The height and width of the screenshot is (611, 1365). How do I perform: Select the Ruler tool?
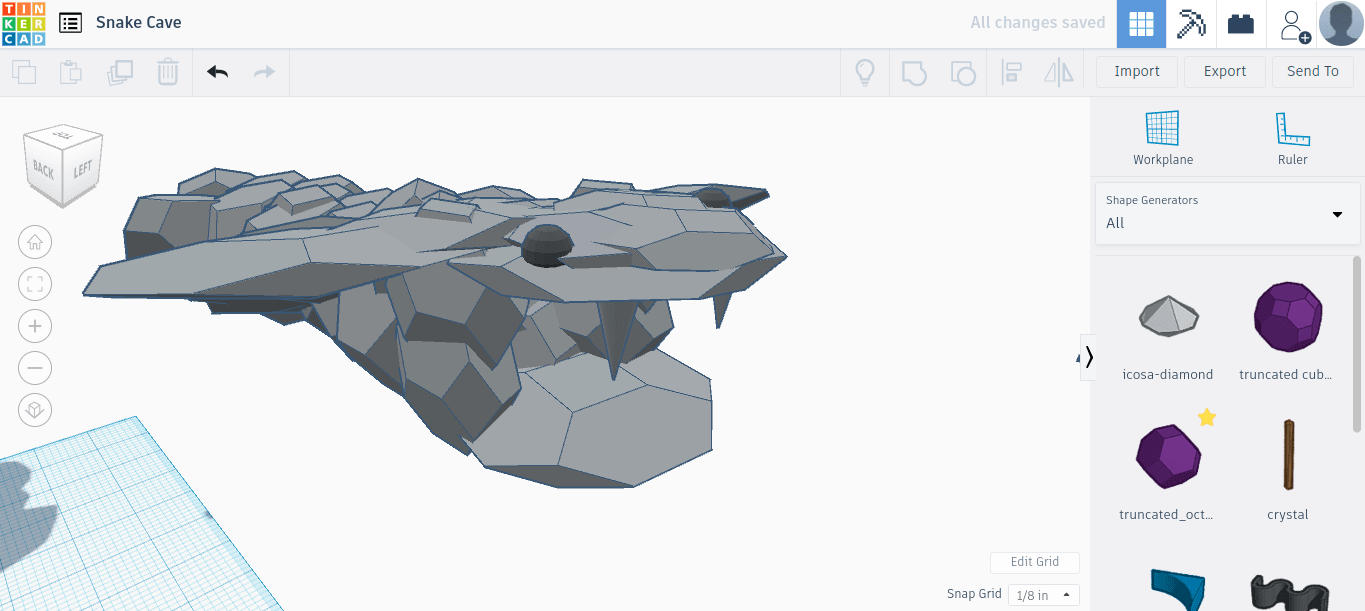[1292, 135]
